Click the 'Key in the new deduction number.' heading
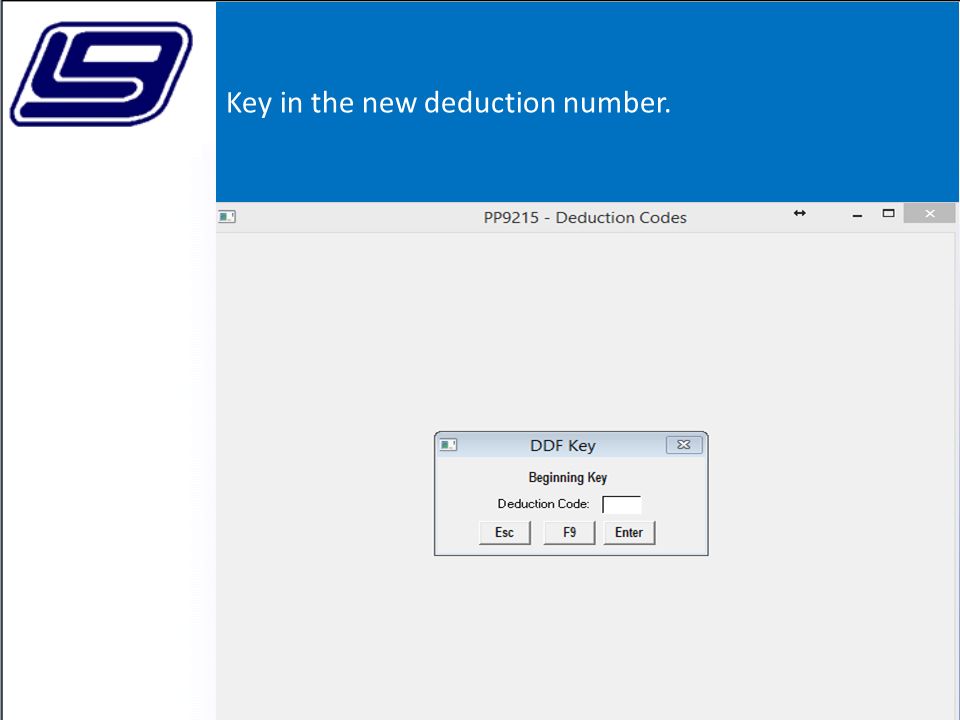The image size is (960, 720). pos(448,103)
